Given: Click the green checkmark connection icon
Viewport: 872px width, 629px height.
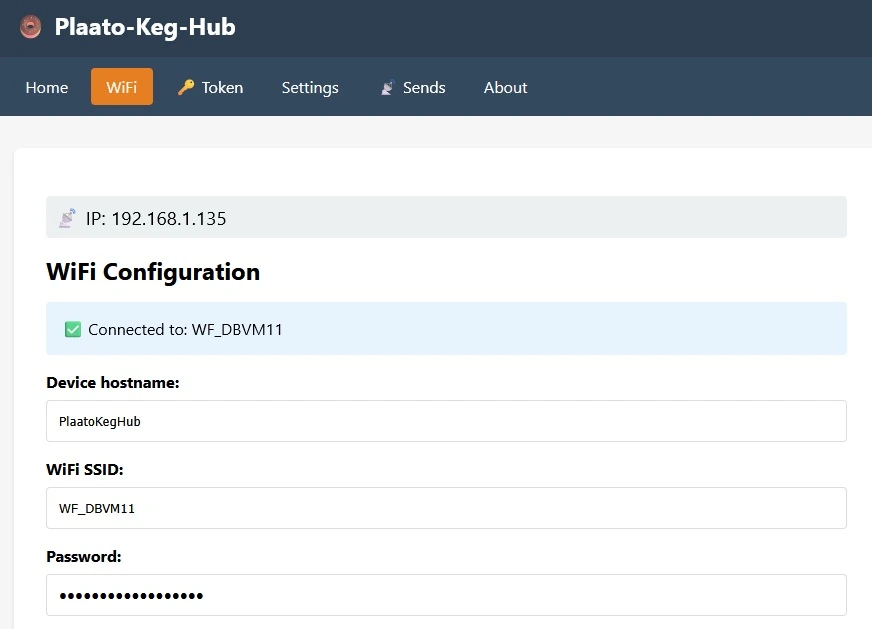Looking at the screenshot, I should (x=73, y=329).
